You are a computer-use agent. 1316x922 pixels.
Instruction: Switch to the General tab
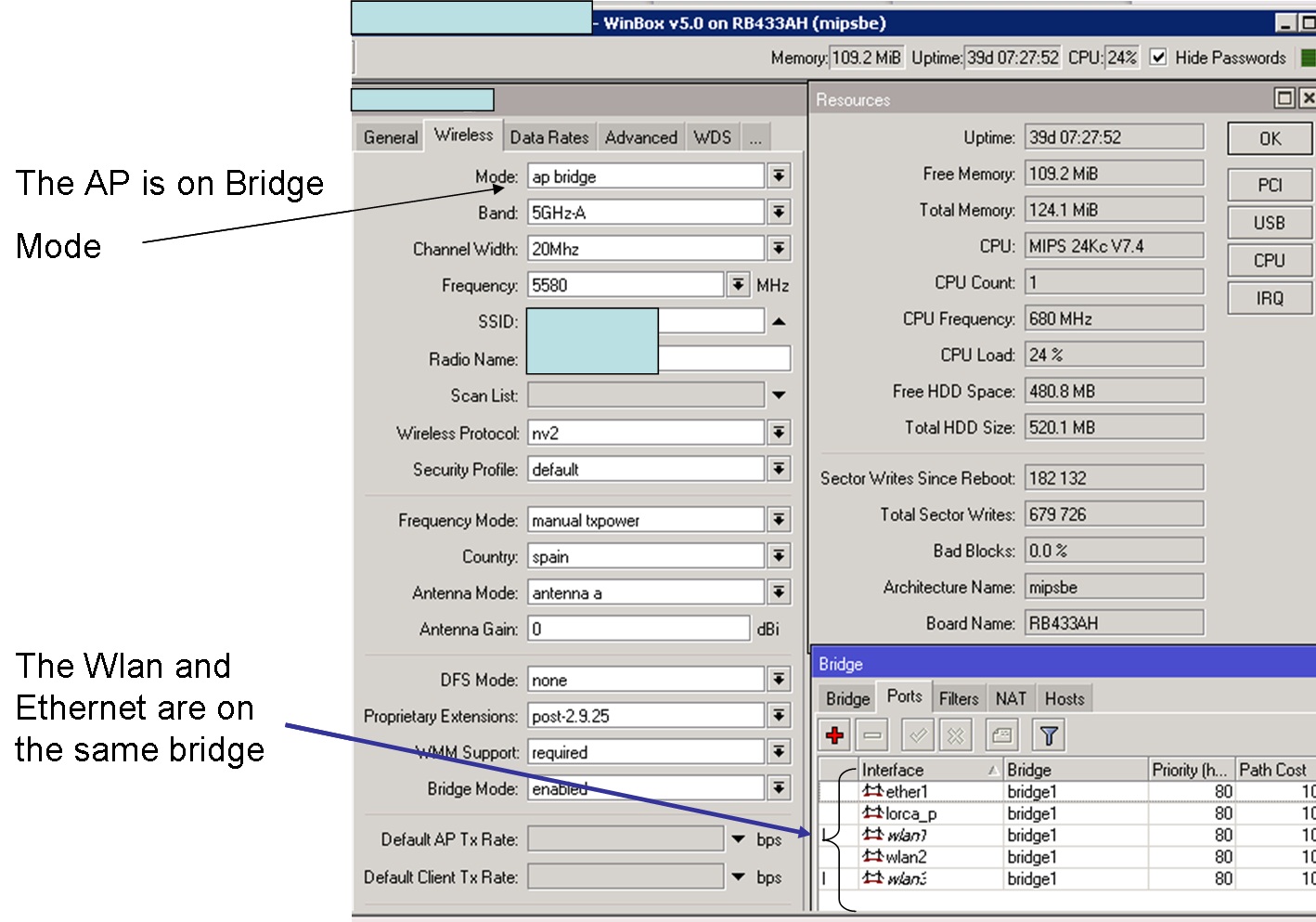pos(391,137)
